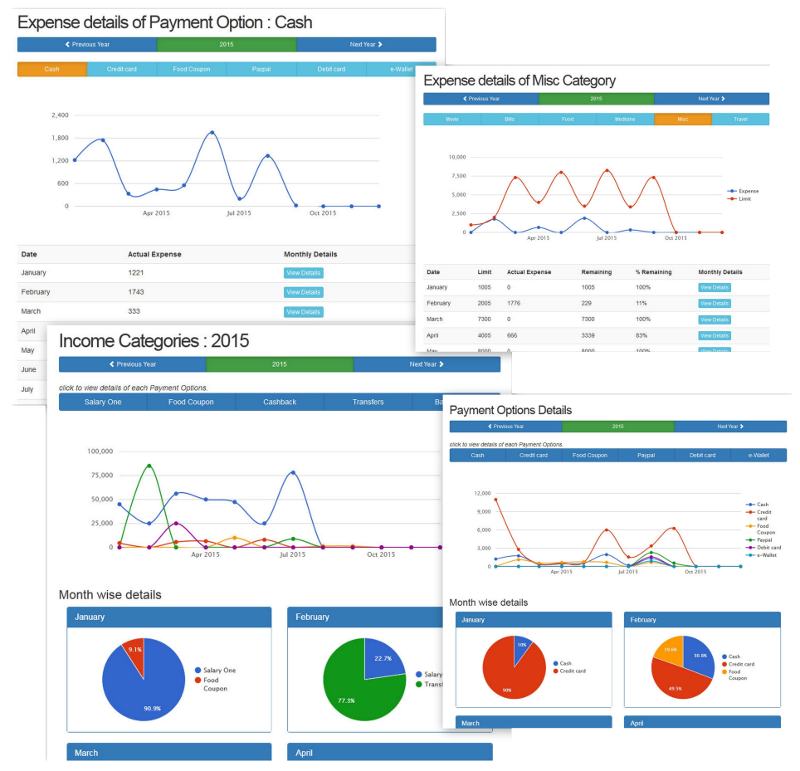Viewport: 800px width, 771px height.
Task: View Details for April 666 row in Misc table
Action: (x=714, y=336)
